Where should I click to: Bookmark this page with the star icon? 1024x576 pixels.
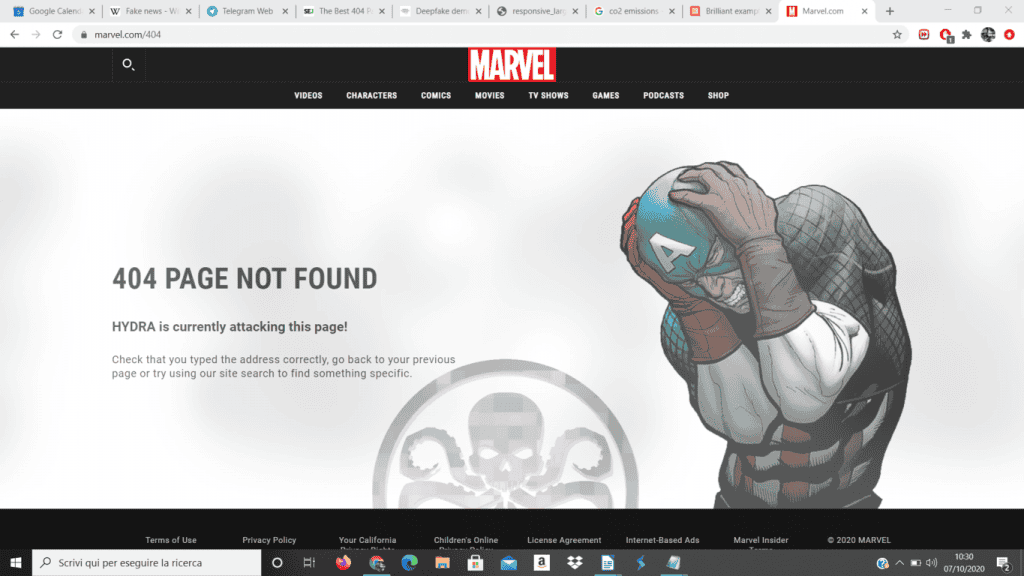click(897, 35)
